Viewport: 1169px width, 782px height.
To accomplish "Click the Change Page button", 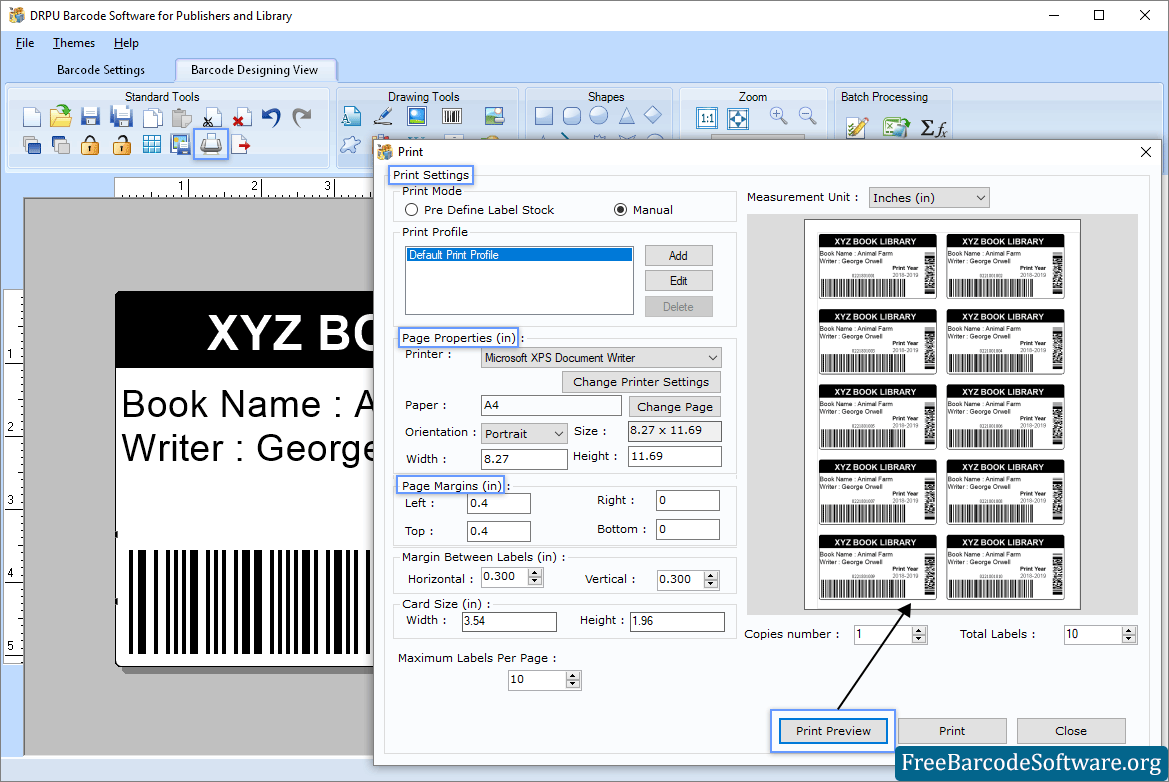I will [674, 407].
